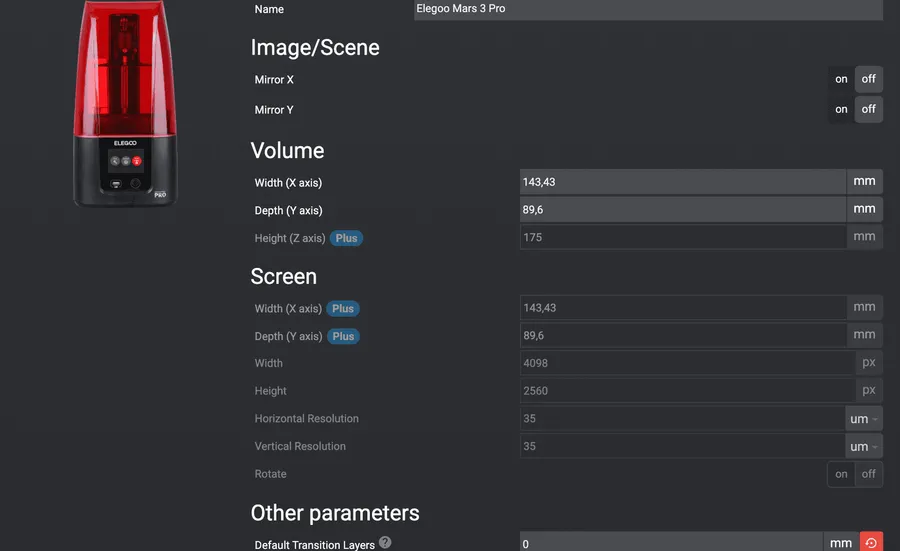Viewport: 900px width, 551px height.
Task: Set Rotate to off
Action: tap(868, 474)
